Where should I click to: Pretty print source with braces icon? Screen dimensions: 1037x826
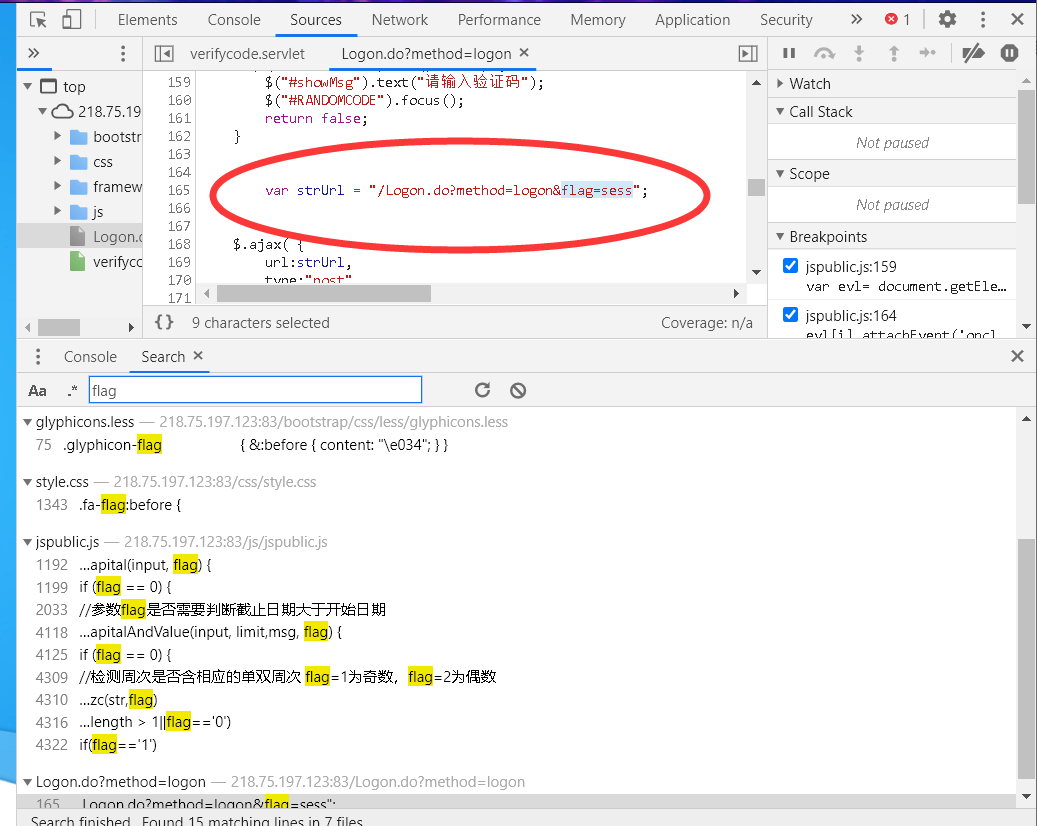coord(164,322)
